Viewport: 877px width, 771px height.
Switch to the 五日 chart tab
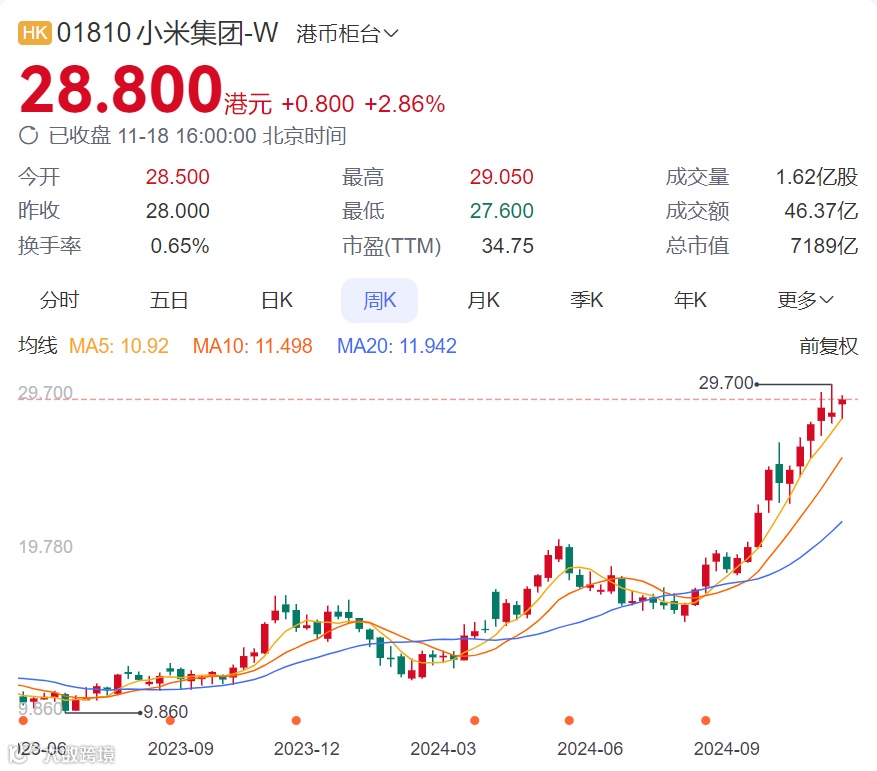(x=168, y=300)
